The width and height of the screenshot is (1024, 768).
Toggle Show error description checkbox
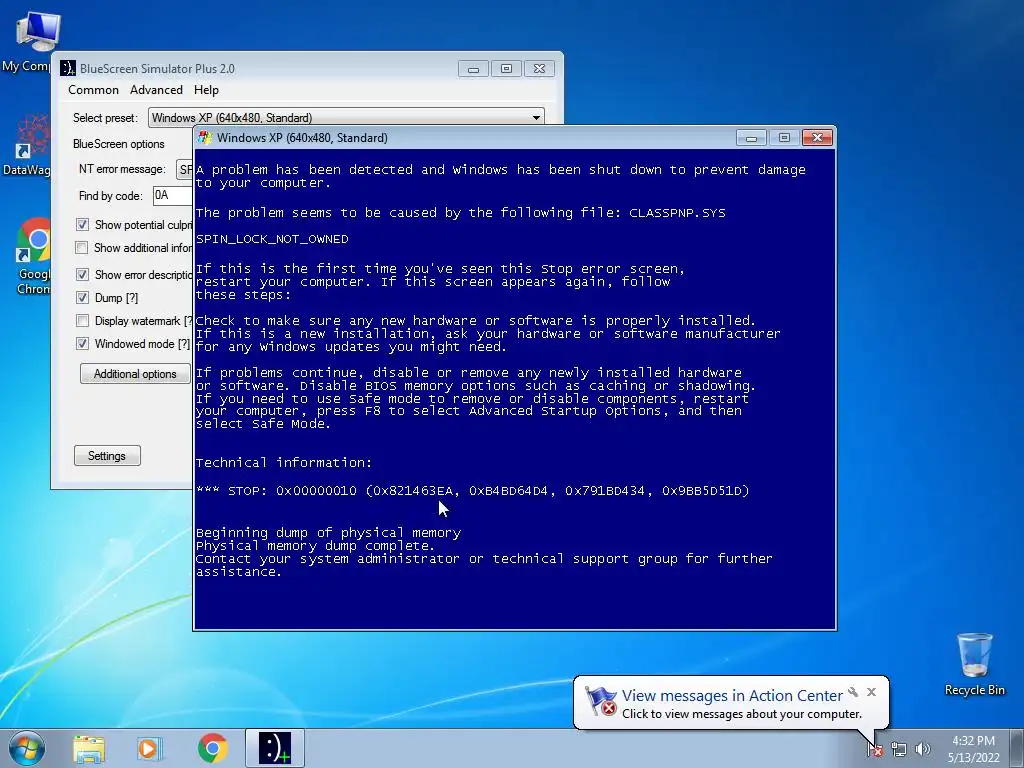click(82, 274)
